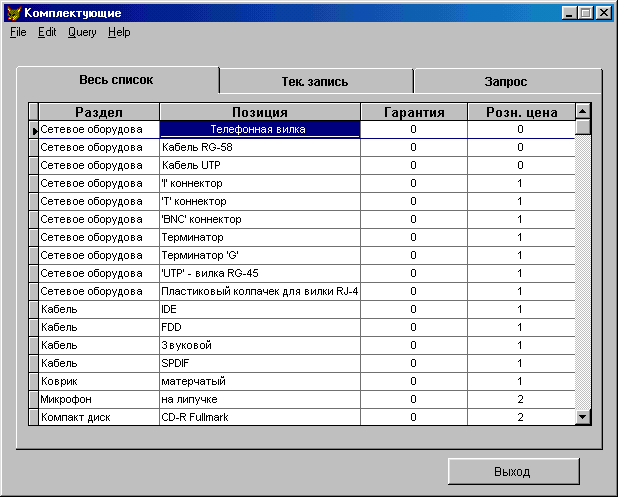Click the price cell of Телефонная вилка row
This screenshot has width=618, height=497.
tap(521, 129)
